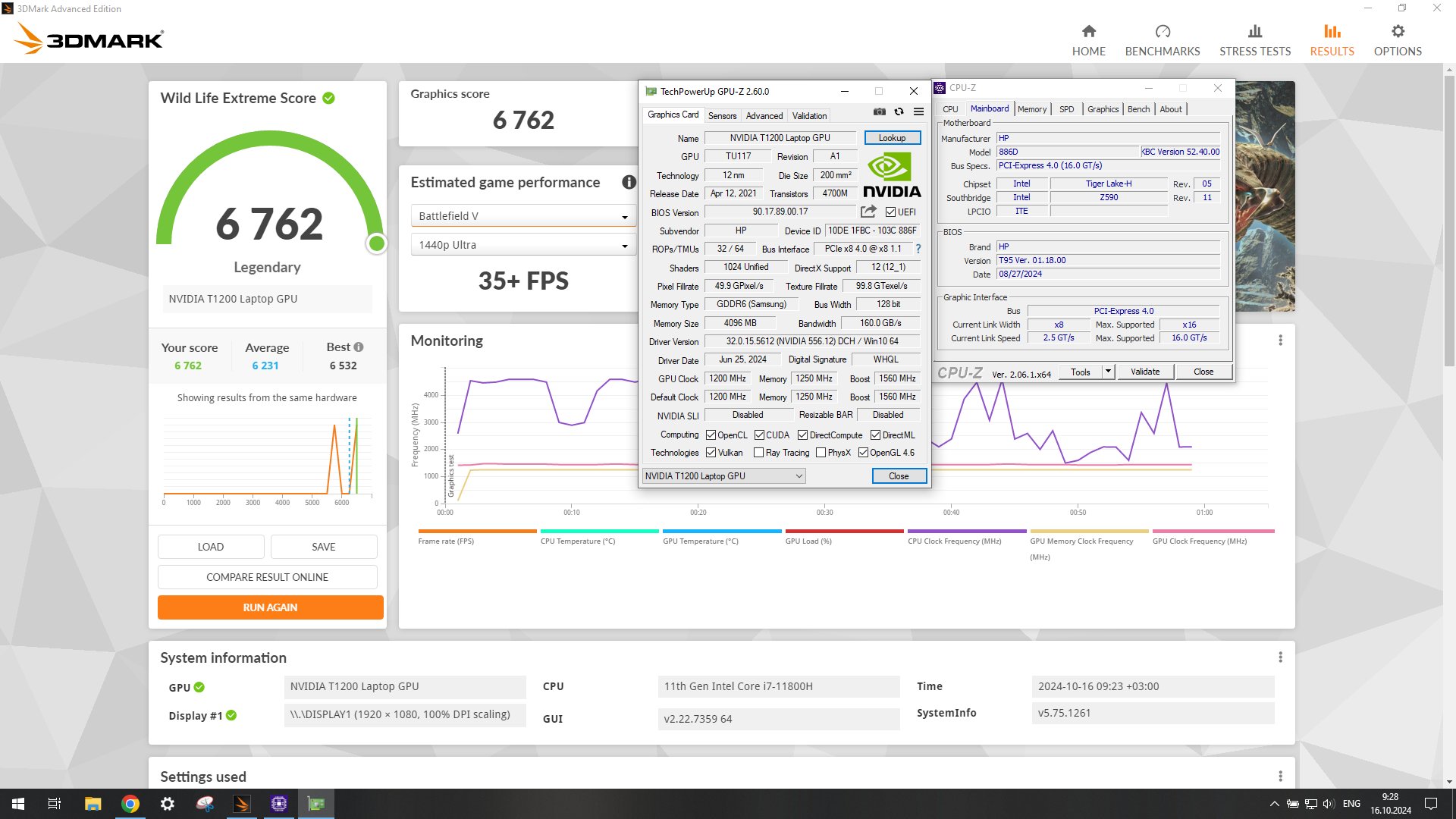Open the System information three-dot menu

[1280, 657]
